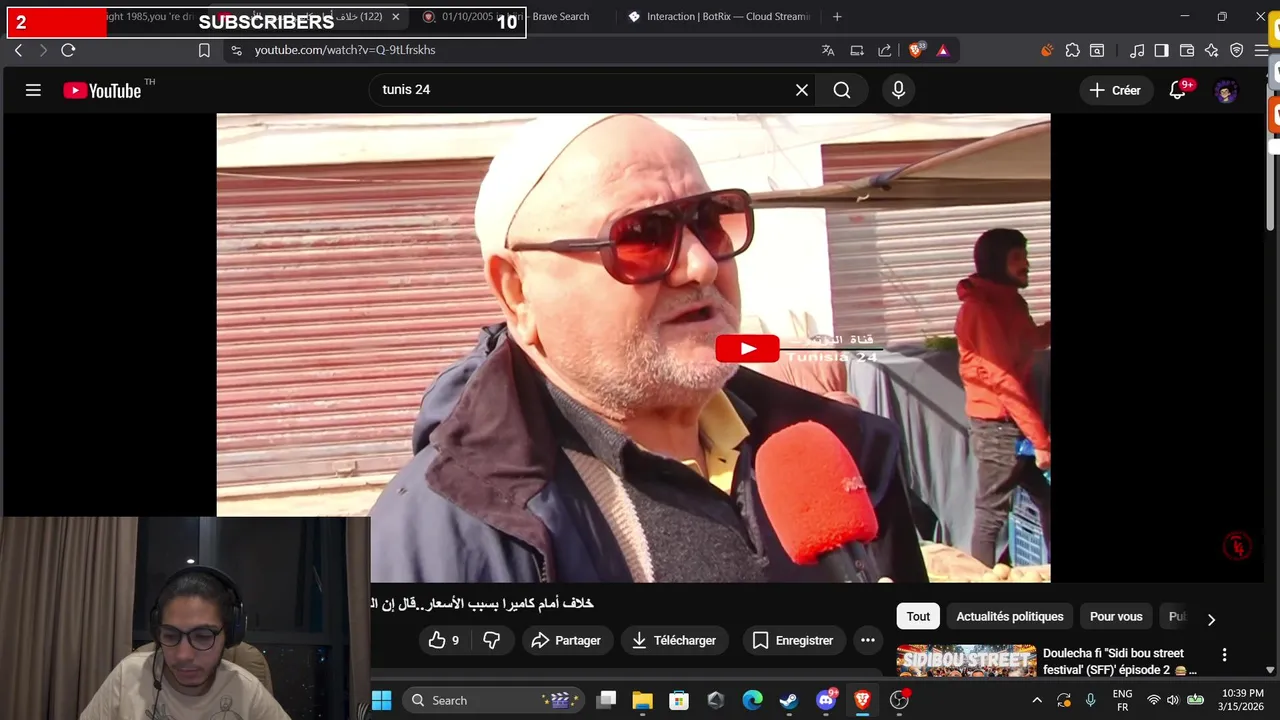This screenshot has width=1280, height=720.
Task: Reload the page in Brave
Action: point(68,50)
